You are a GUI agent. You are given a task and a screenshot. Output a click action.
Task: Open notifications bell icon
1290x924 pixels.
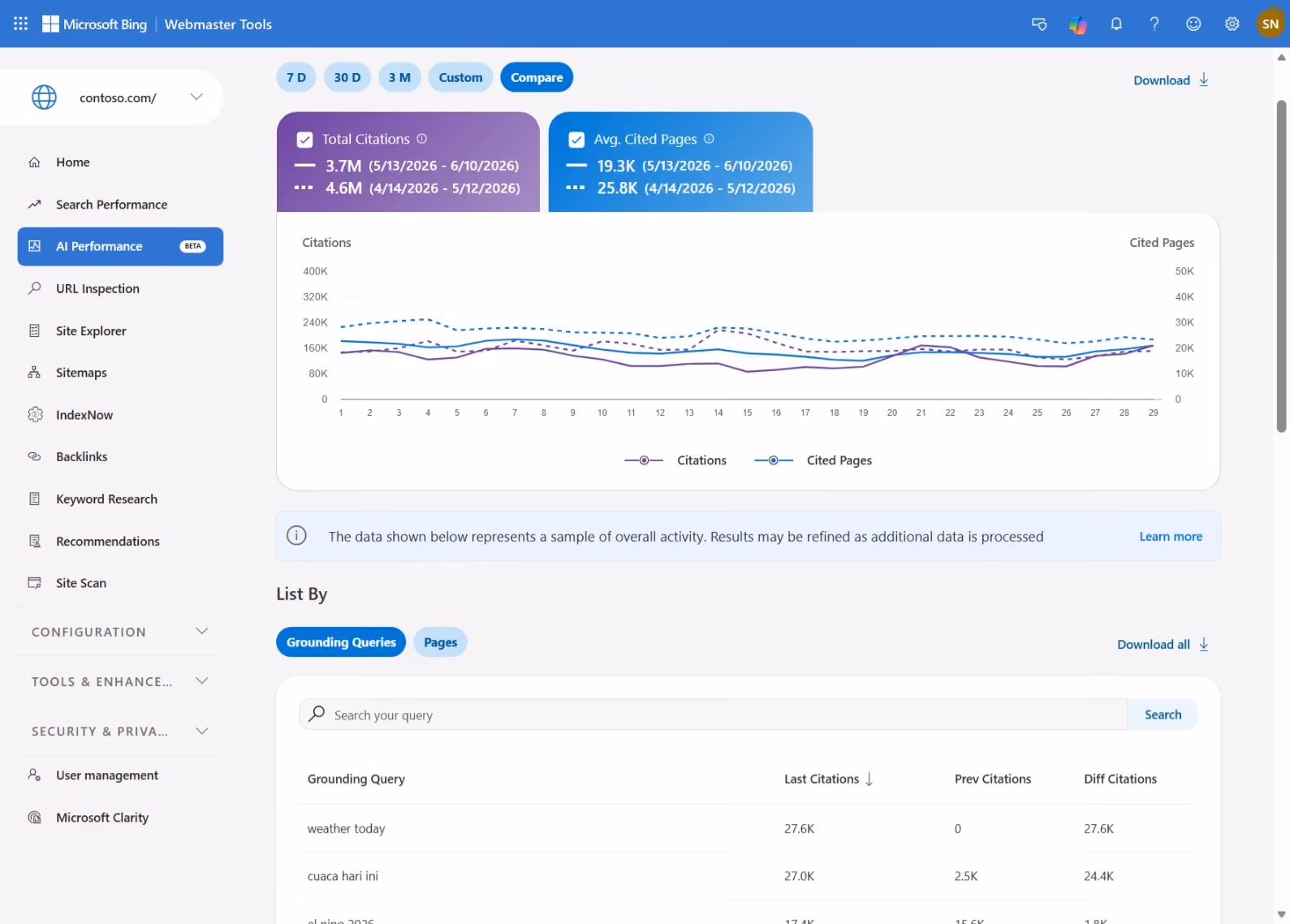point(1116,24)
